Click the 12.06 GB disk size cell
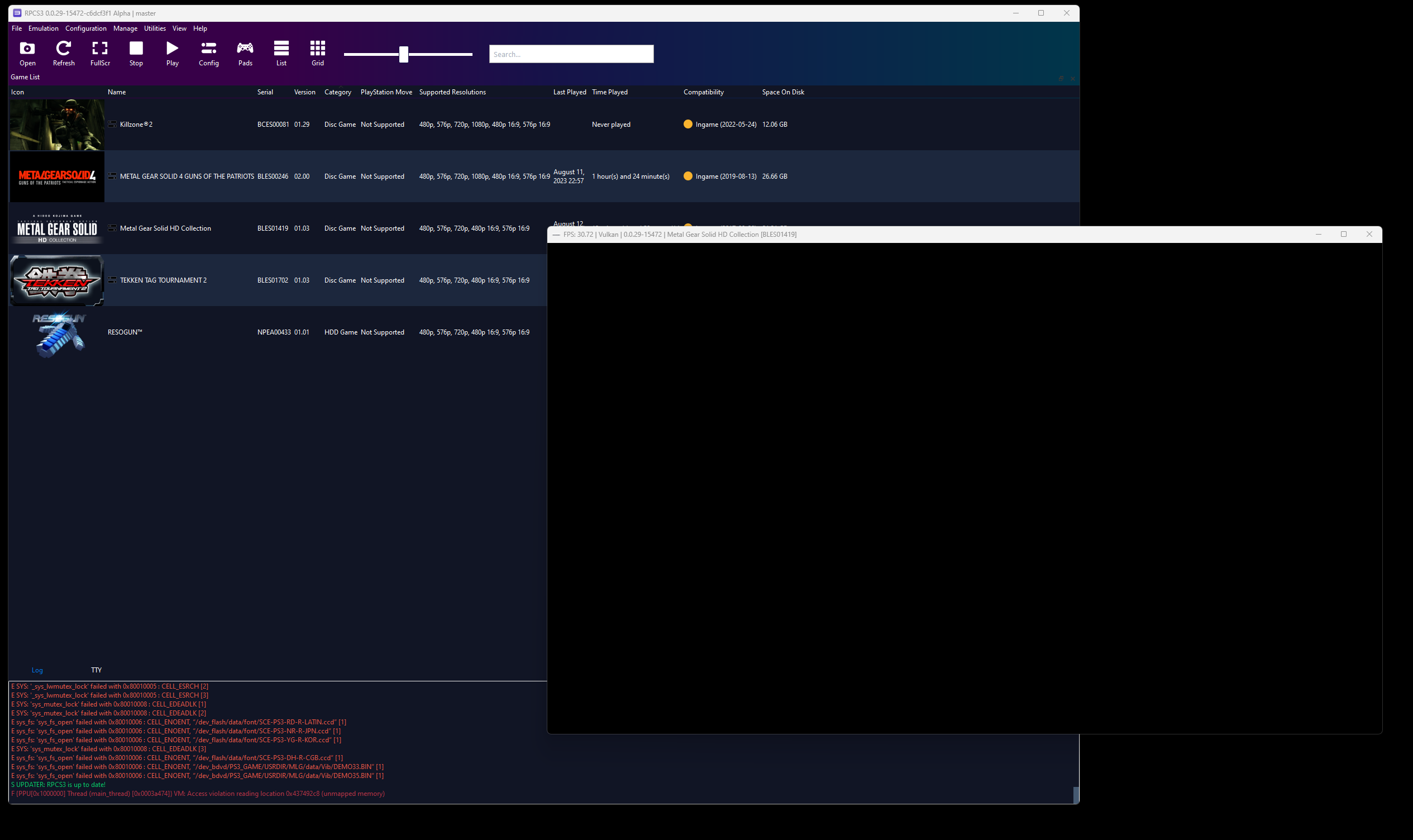The width and height of the screenshot is (1413, 840). (775, 125)
